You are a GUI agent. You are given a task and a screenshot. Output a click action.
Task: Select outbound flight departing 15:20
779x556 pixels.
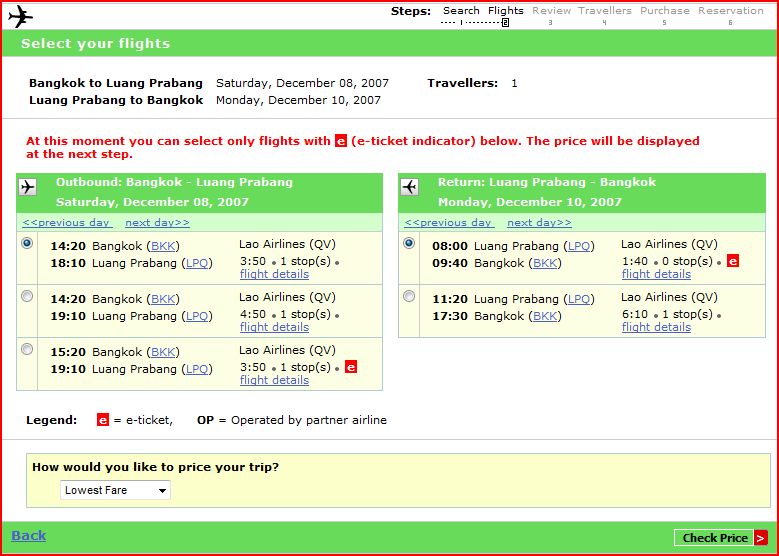click(27, 349)
